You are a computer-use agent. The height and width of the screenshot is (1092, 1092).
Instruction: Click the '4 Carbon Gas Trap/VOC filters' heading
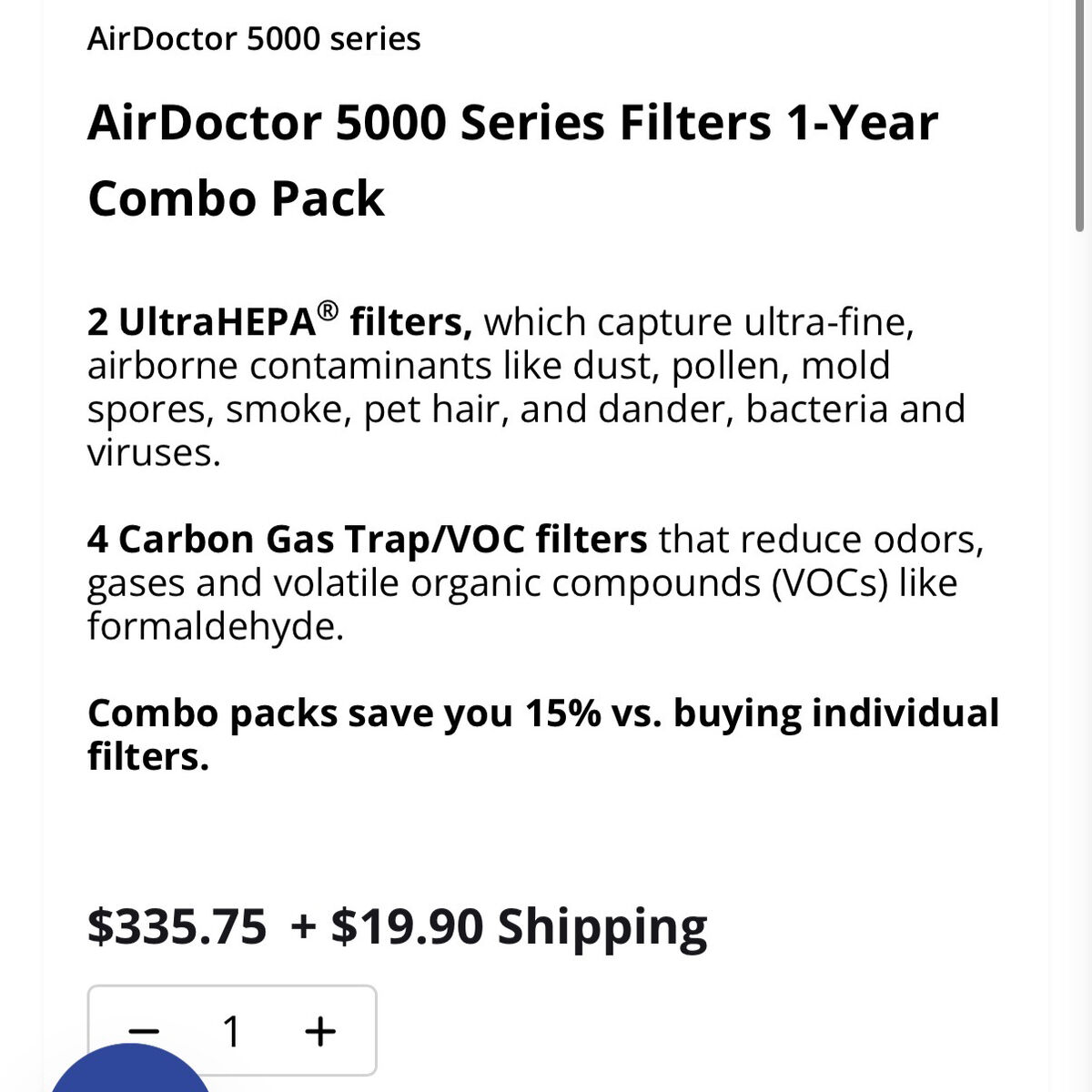367,540
